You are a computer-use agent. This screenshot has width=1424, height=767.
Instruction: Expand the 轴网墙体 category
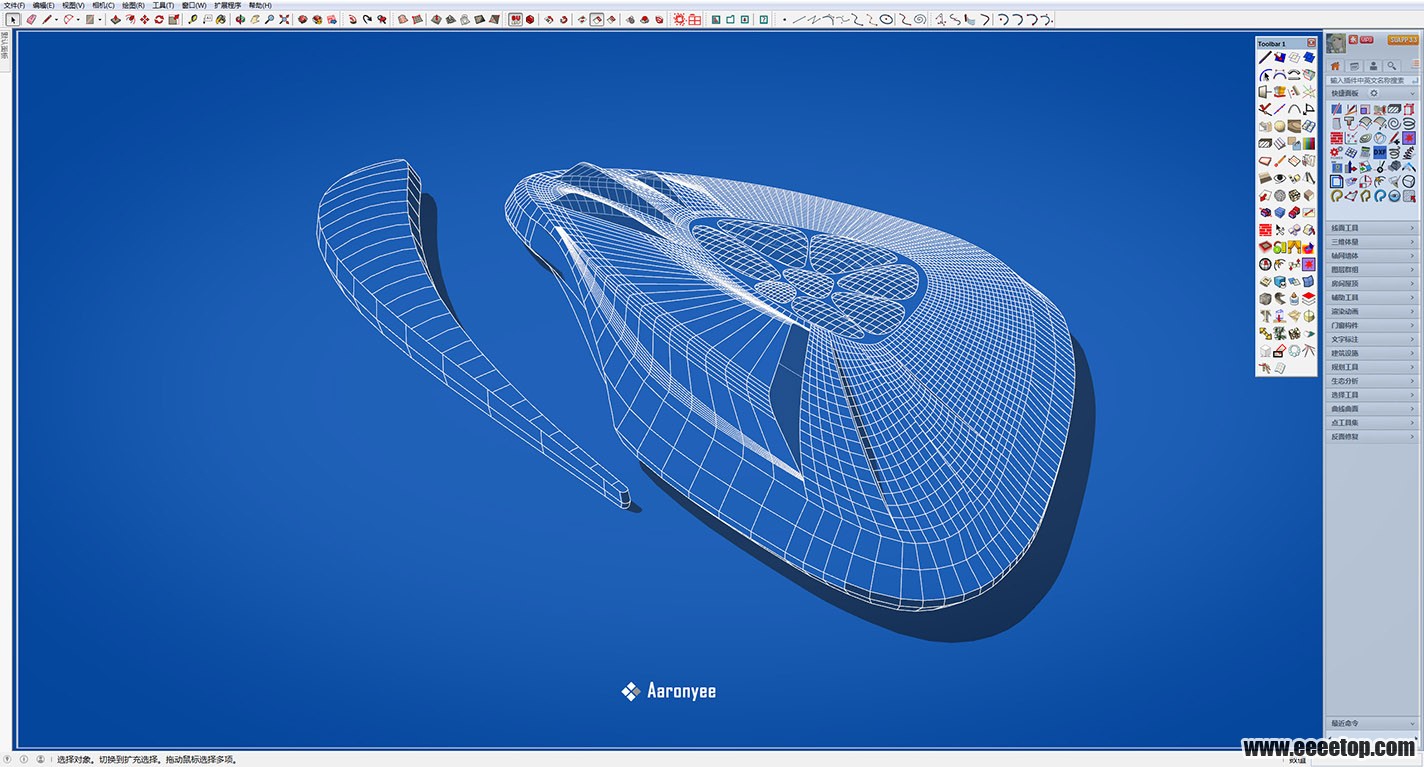pos(1372,256)
